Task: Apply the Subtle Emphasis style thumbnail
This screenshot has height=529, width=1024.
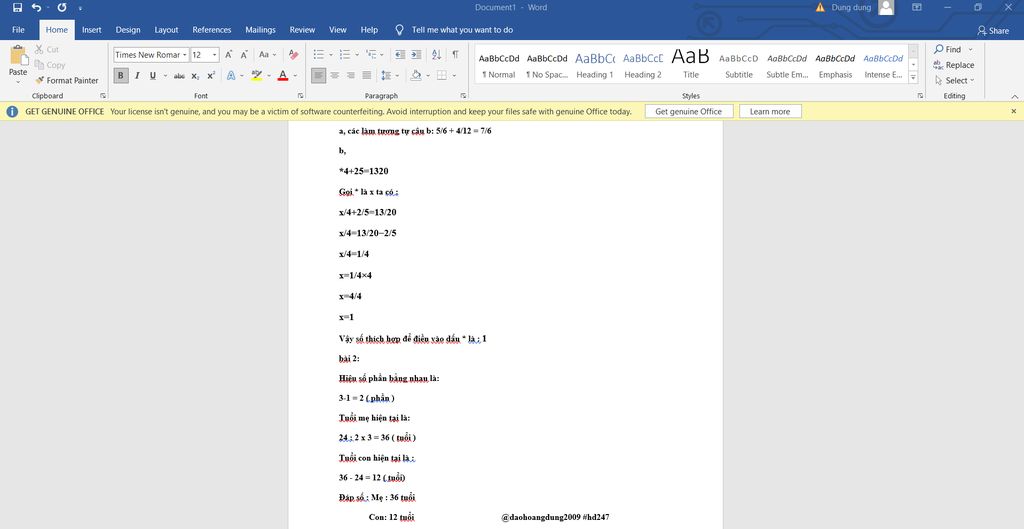Action: [x=787, y=65]
